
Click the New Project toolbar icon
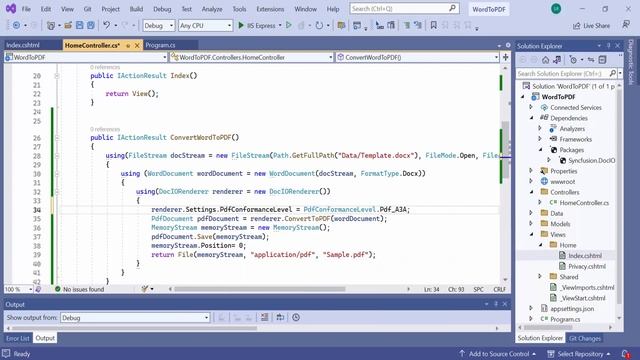[x=51, y=25]
